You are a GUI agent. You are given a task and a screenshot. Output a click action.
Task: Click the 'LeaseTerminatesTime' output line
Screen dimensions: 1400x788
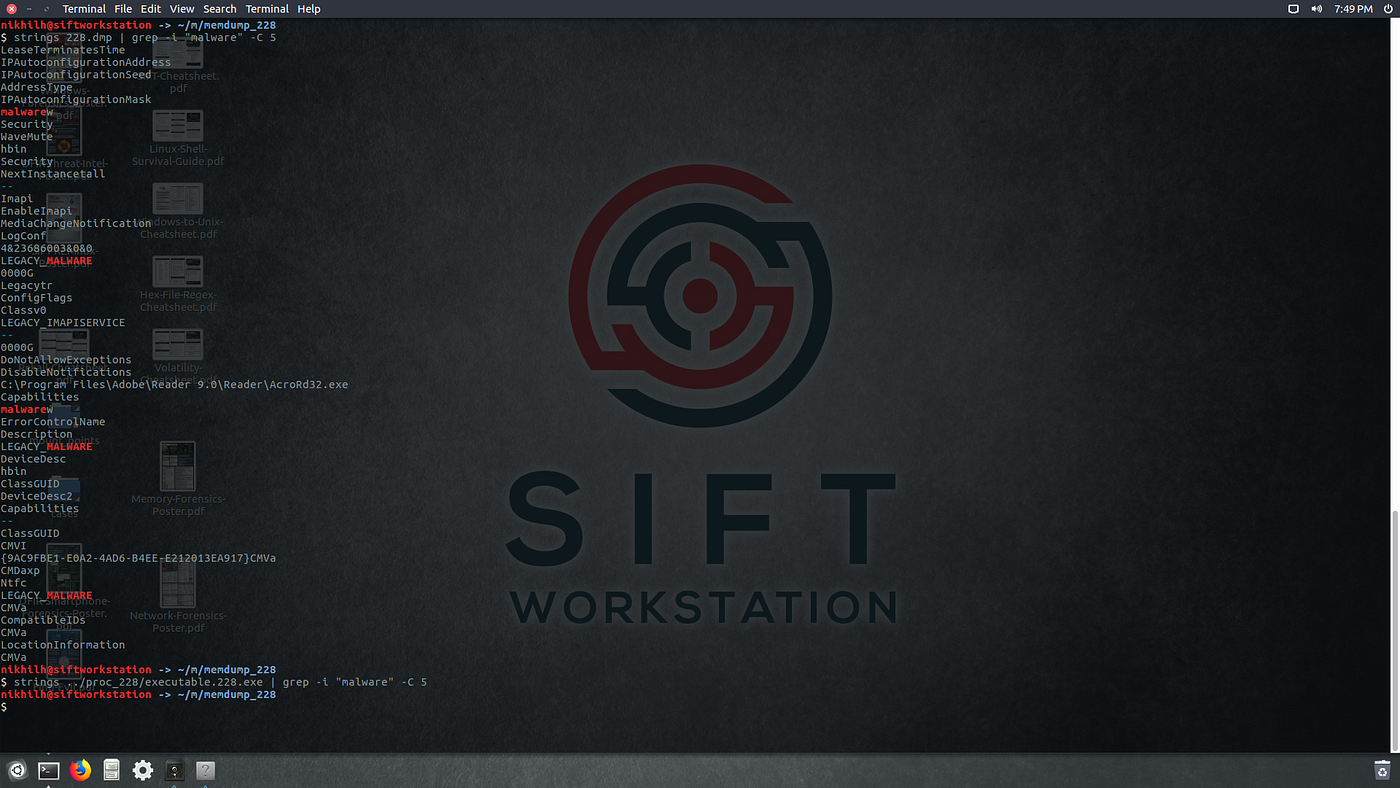(63, 50)
